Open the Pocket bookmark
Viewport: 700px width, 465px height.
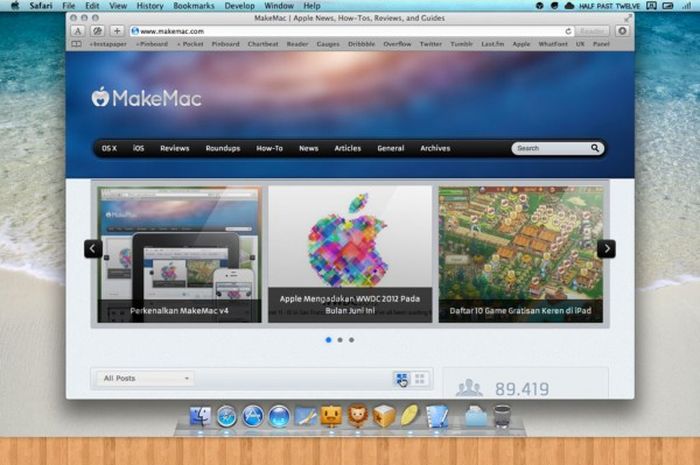click(x=190, y=44)
